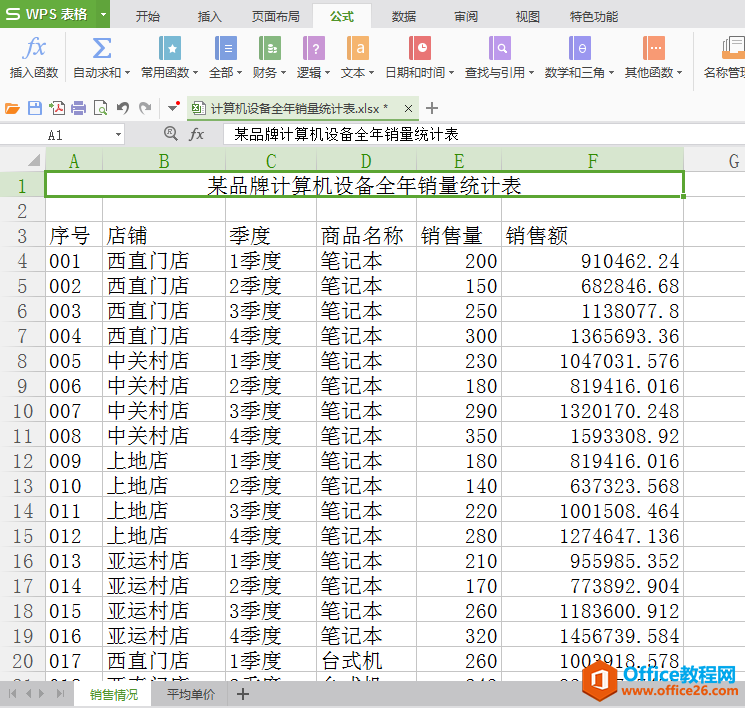Click the Name Manager icon
745x708 pixels.
(733, 48)
